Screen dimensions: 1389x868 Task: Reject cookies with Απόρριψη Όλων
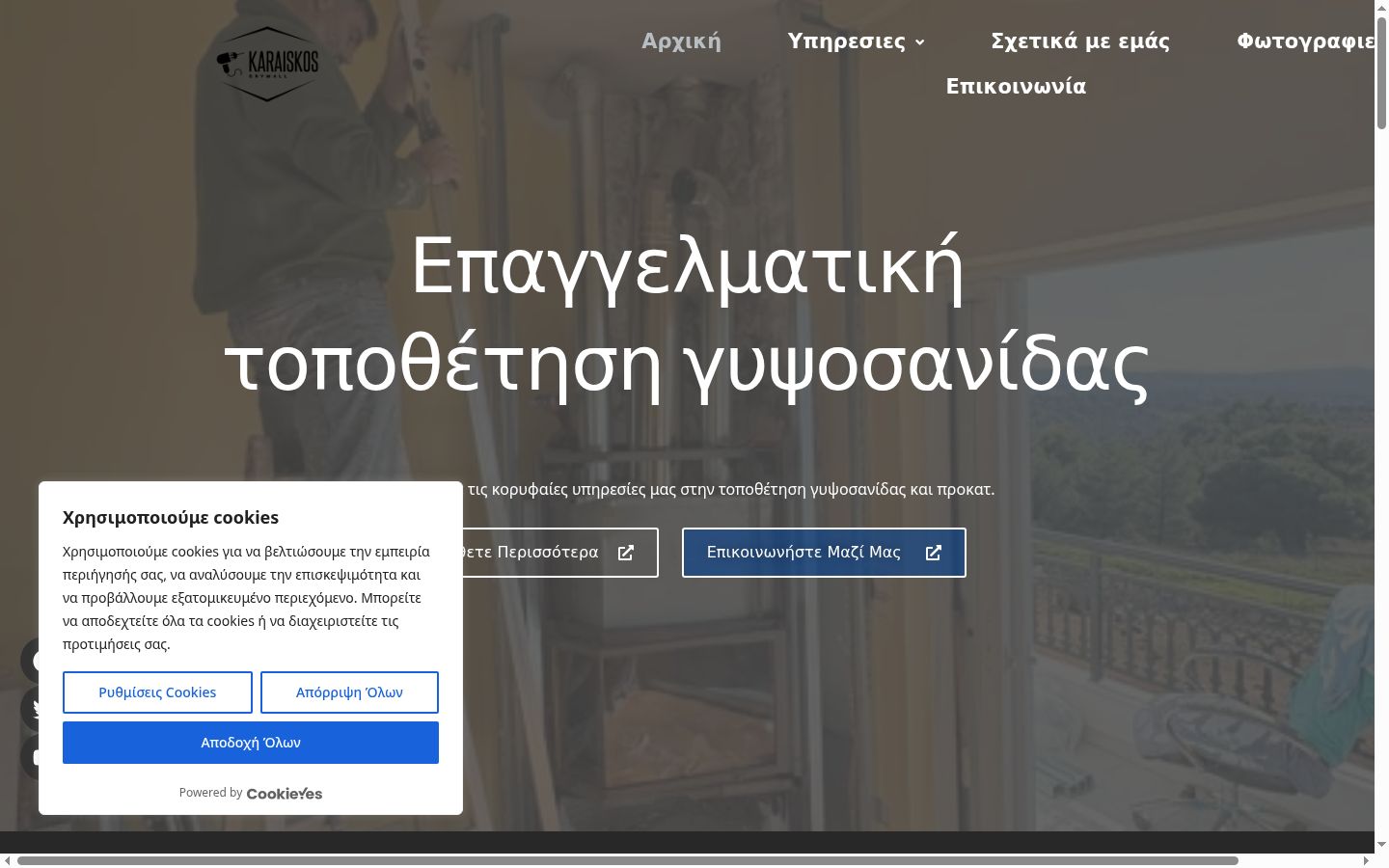[x=349, y=692]
